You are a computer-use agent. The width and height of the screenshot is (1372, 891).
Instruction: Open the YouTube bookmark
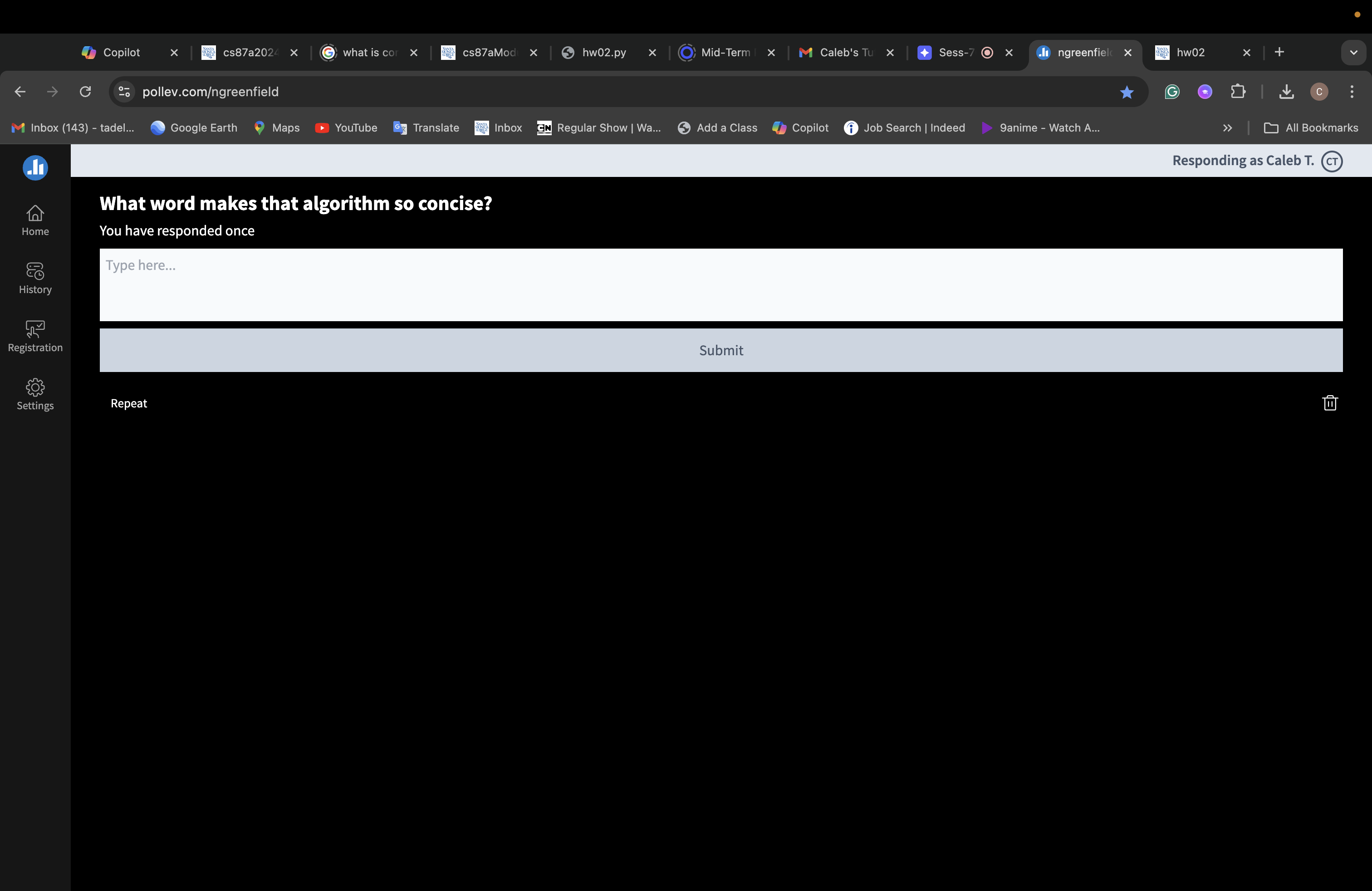pos(346,128)
